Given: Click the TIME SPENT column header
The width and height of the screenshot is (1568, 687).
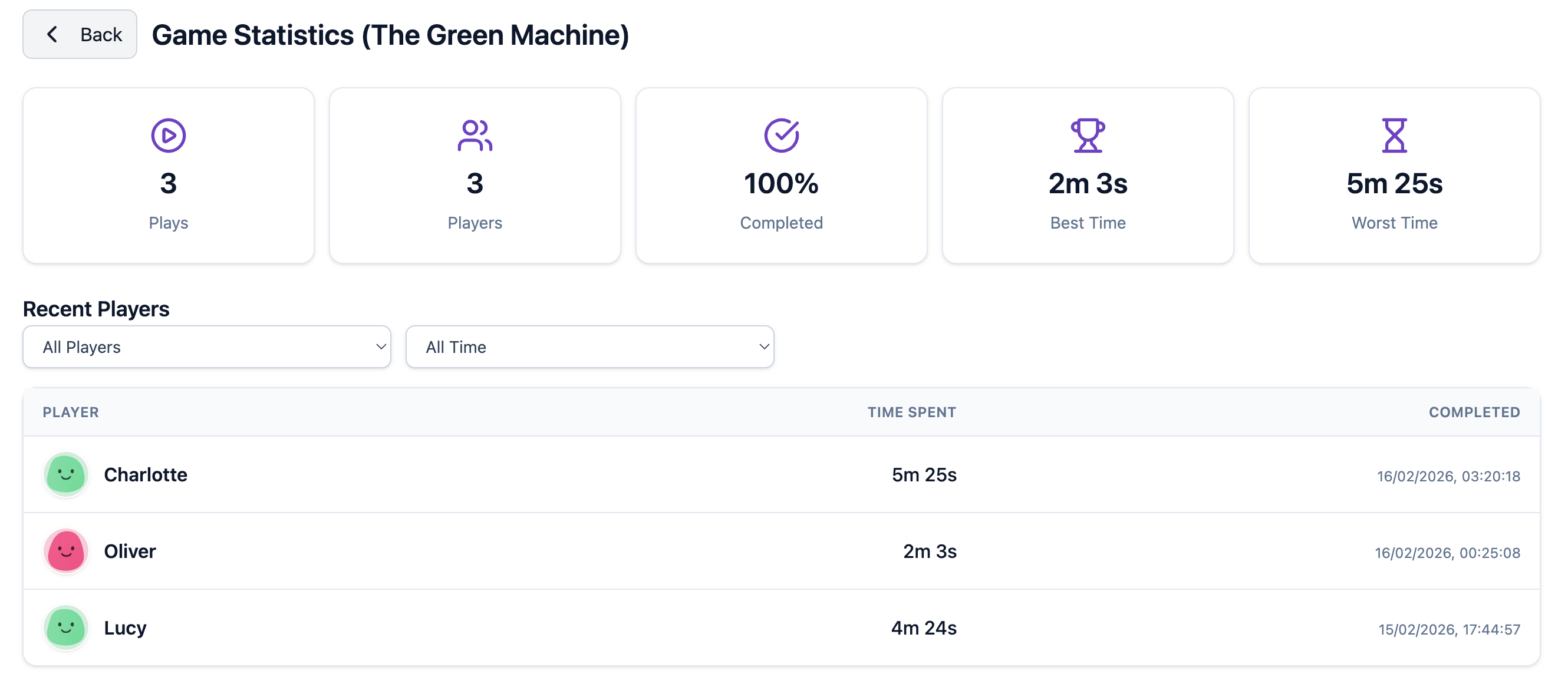Looking at the screenshot, I should pos(911,412).
